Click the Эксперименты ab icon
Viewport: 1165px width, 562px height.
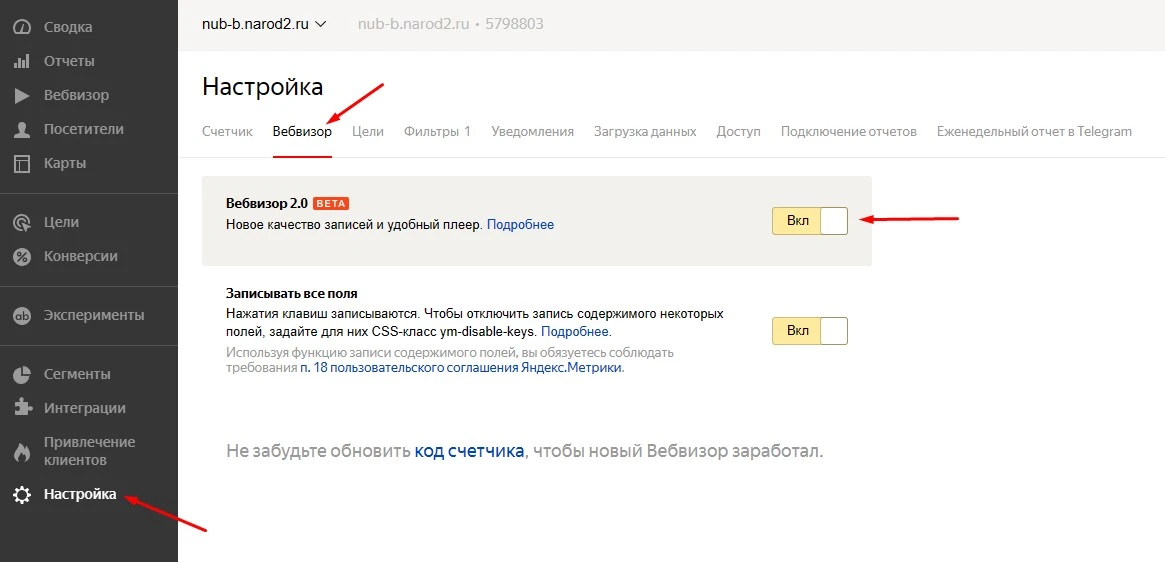22,316
